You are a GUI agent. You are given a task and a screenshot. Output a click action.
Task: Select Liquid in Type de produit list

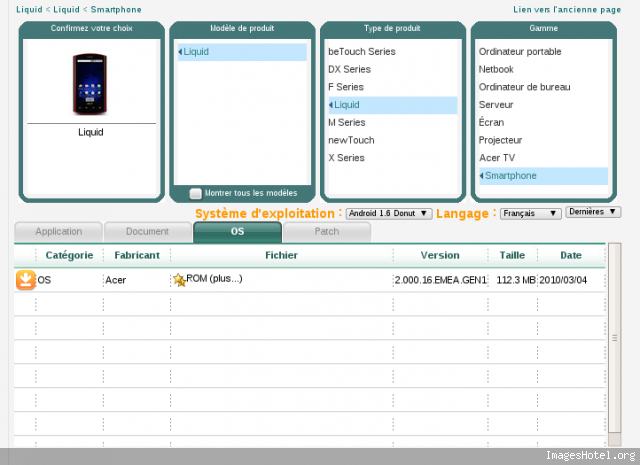393,105
